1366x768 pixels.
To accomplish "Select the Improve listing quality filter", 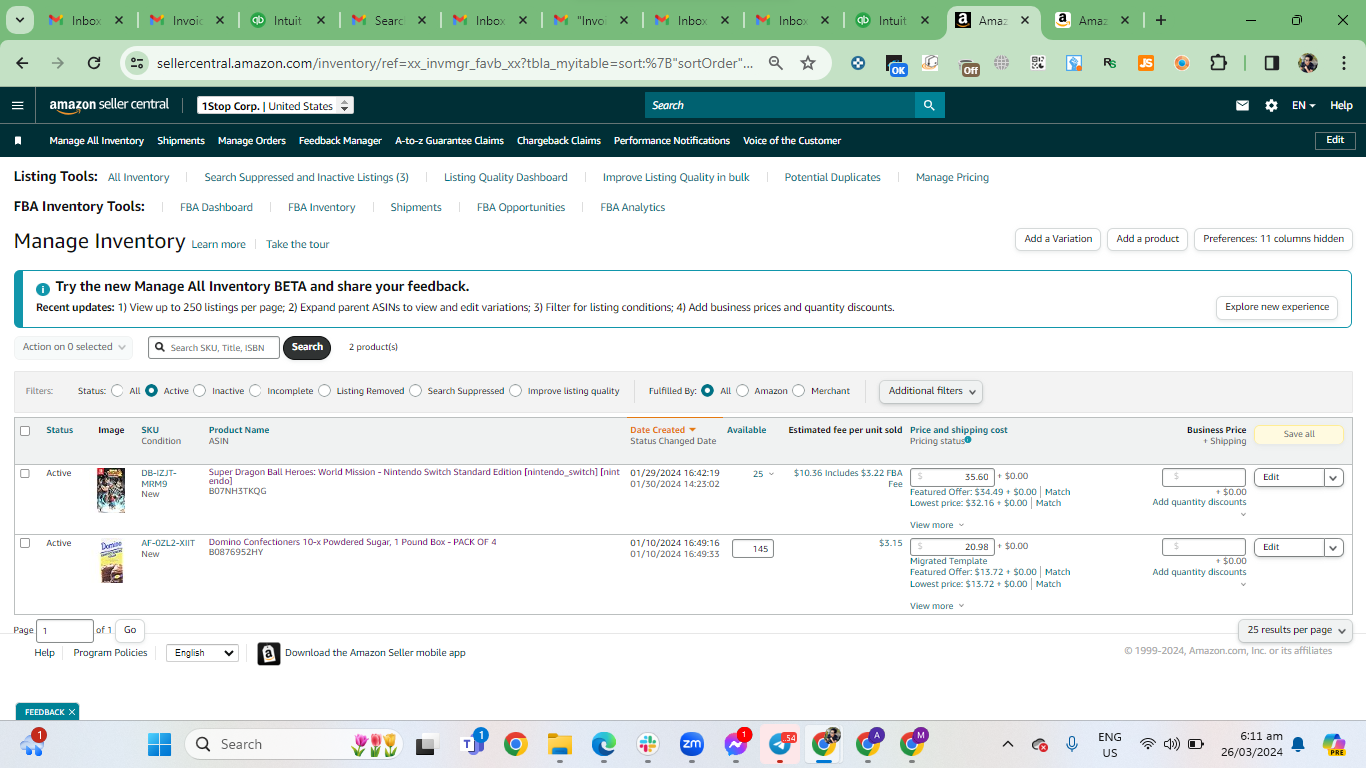I will click(516, 391).
